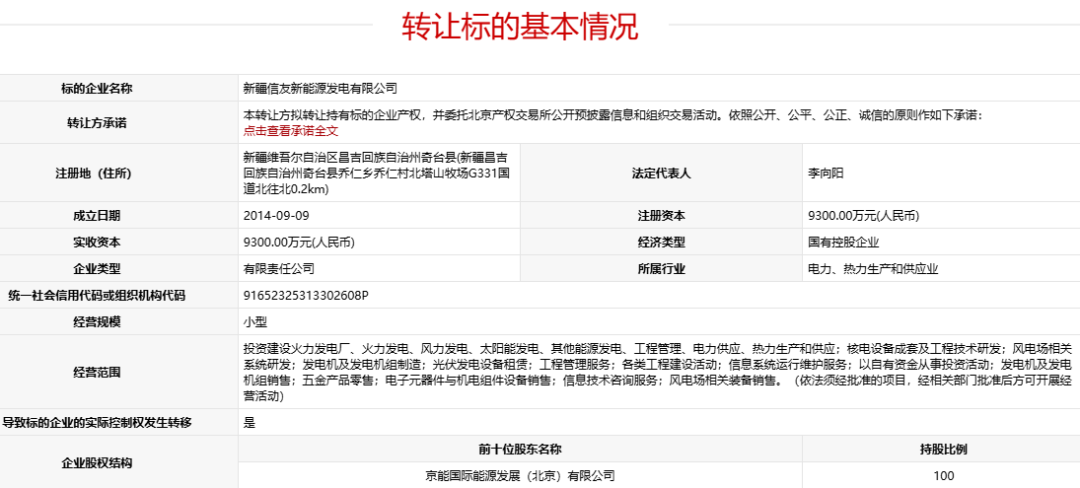Select the legal representative name 李向阳

coord(826,173)
